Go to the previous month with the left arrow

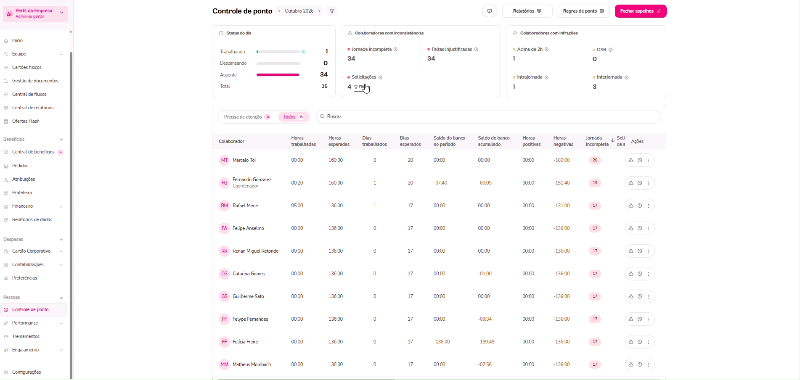tap(280, 11)
